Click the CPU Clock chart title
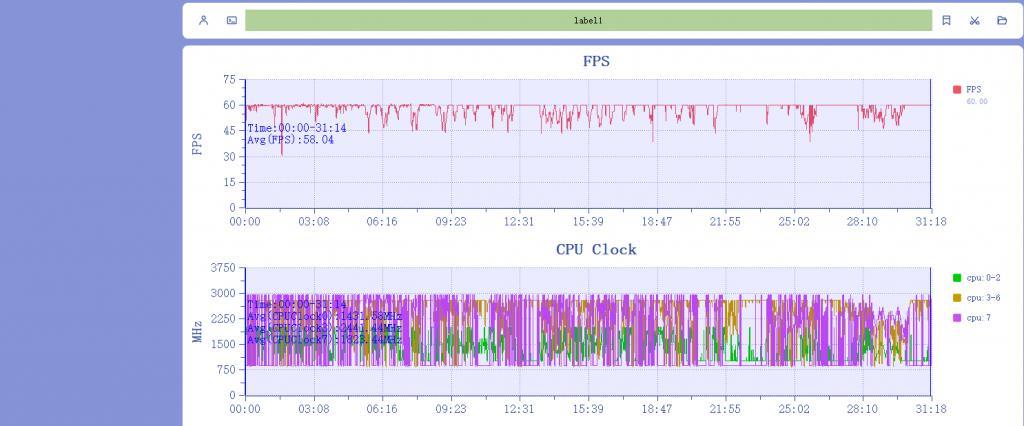Viewport: 1024px width, 426px height. click(x=596, y=249)
